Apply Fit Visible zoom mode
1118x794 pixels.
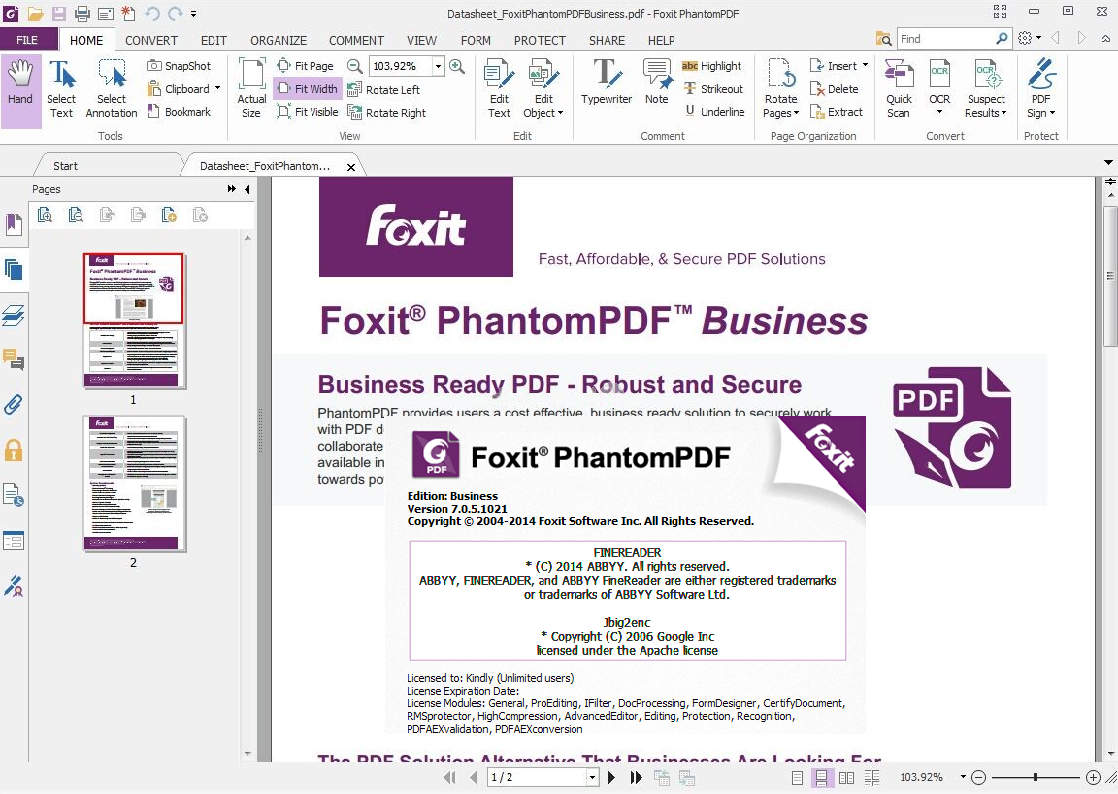[307, 112]
